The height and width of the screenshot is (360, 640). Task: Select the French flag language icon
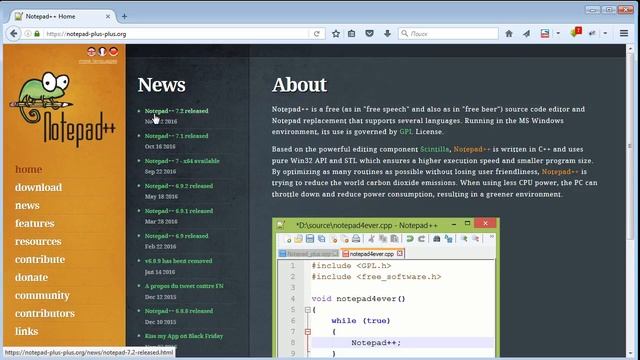[x=102, y=51]
